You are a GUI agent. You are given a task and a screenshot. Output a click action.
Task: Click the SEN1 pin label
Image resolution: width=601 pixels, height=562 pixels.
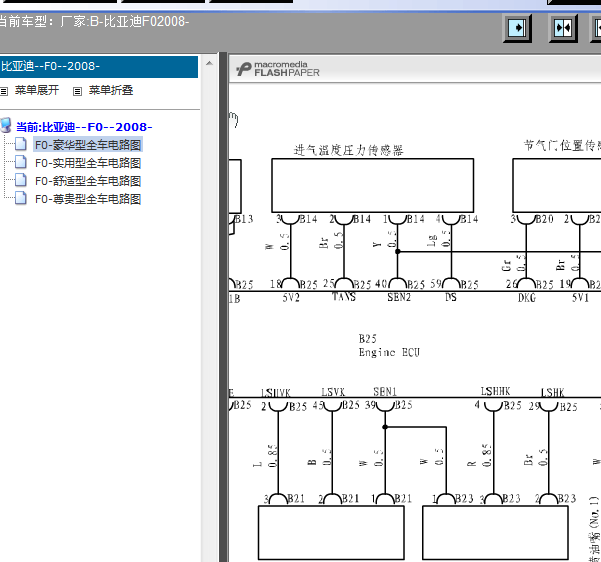(x=385, y=391)
